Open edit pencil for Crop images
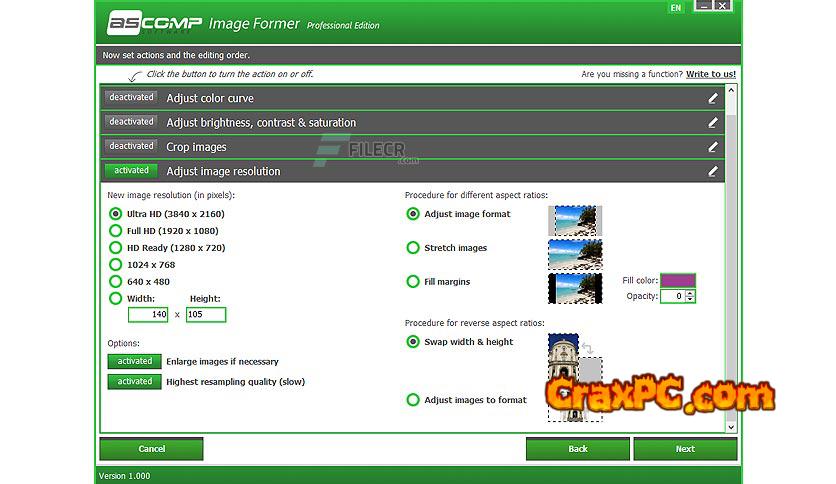Image resolution: width=836 pixels, height=484 pixels. pos(712,147)
